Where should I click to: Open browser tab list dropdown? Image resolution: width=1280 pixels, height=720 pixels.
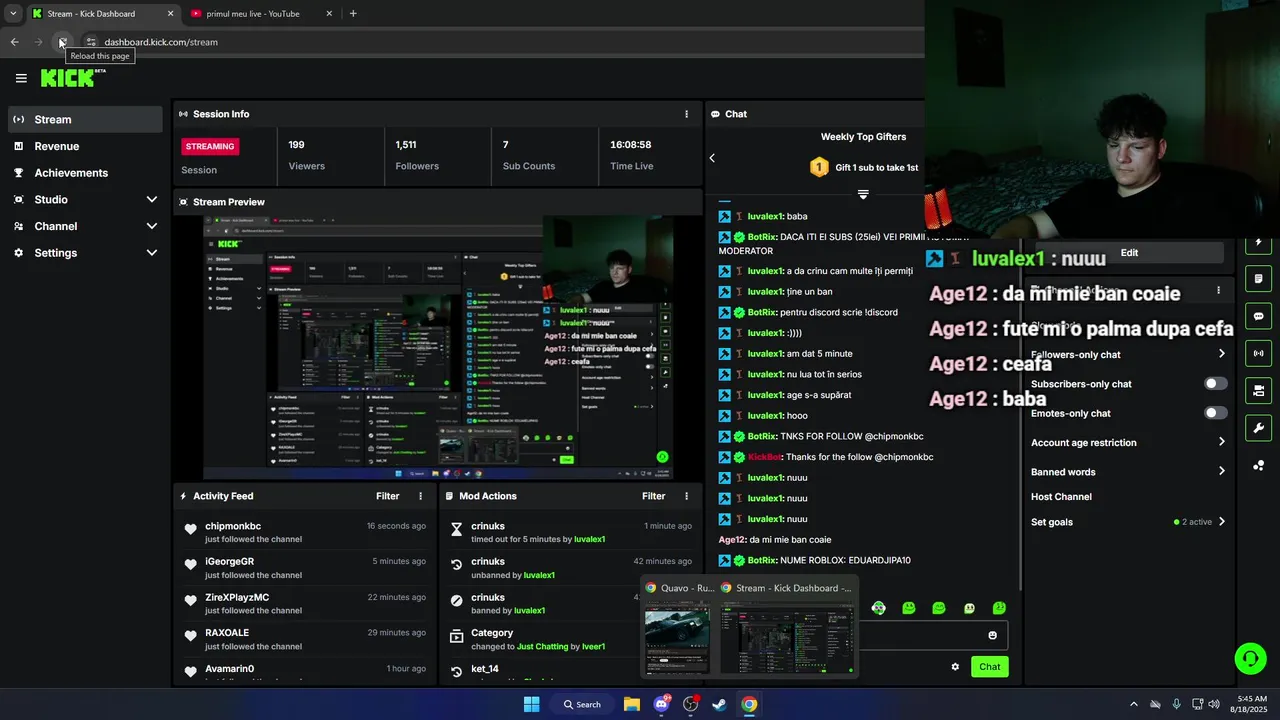pos(13,14)
